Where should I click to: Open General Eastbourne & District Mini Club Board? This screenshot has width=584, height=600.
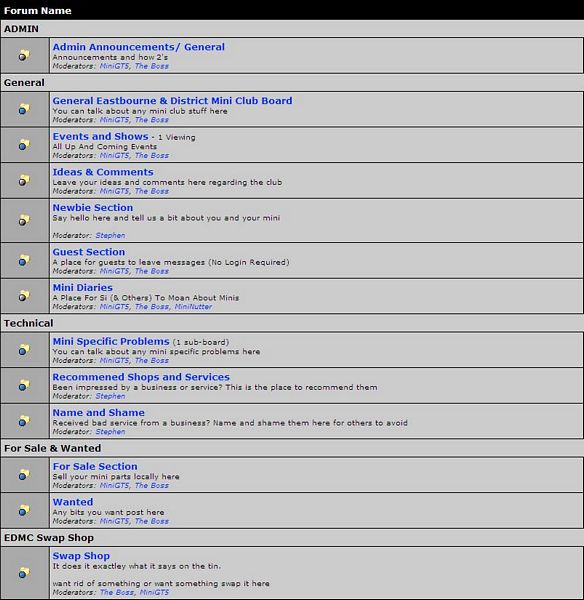[x=172, y=101]
